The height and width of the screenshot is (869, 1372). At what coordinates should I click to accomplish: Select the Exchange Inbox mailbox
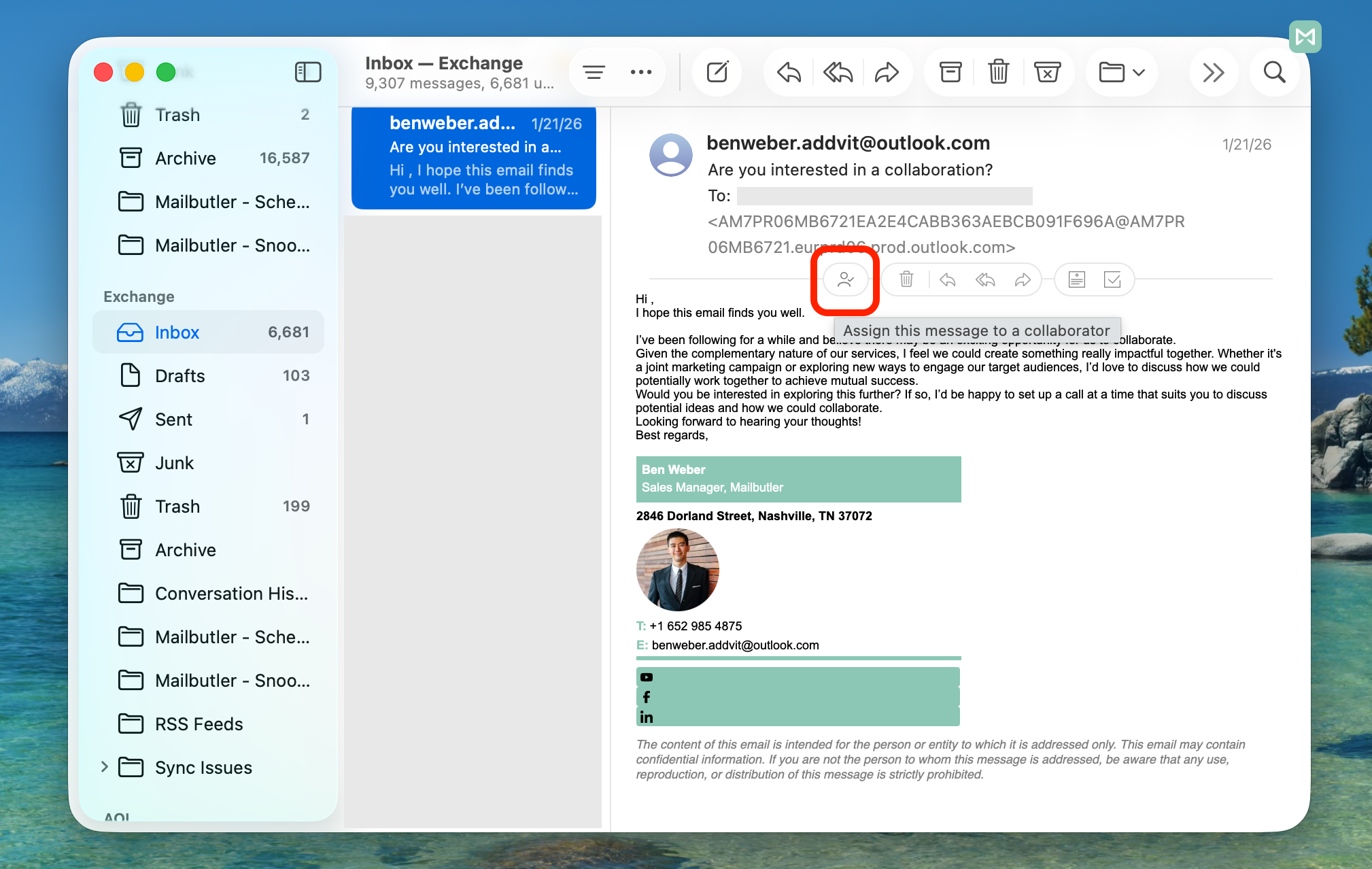click(x=209, y=333)
